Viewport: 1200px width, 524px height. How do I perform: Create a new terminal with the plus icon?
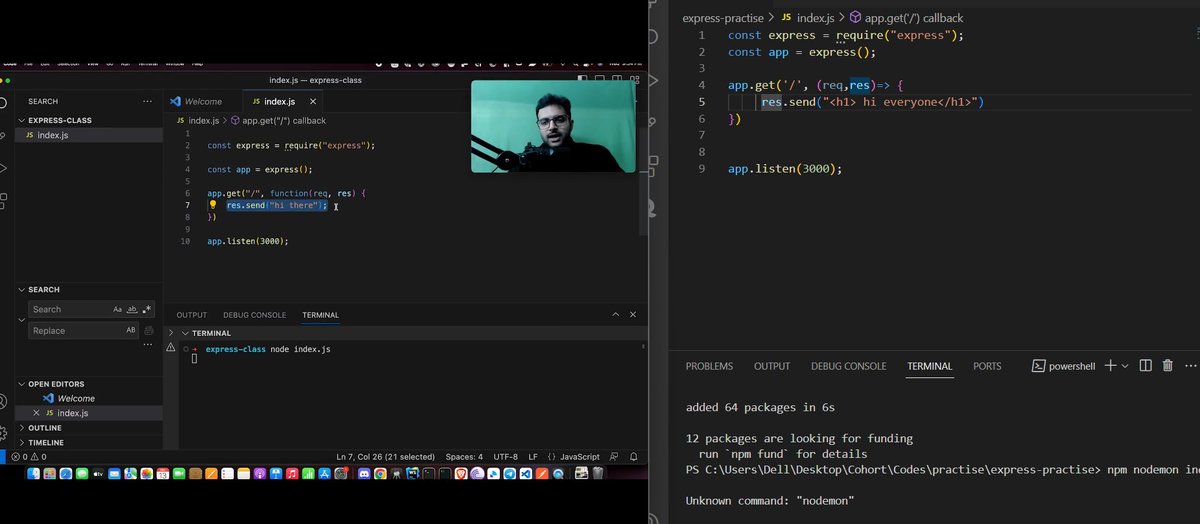click(1110, 366)
